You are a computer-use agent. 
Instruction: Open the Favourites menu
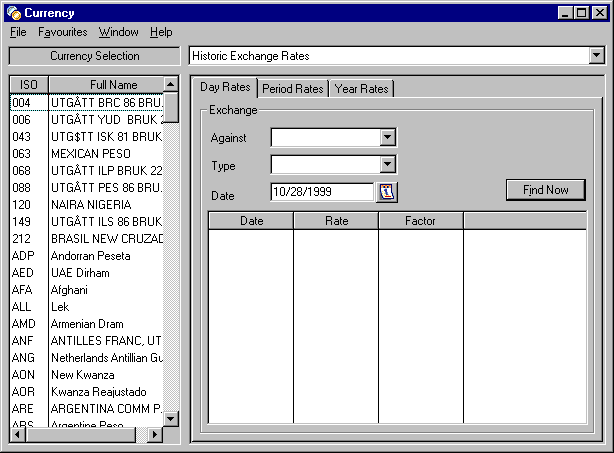point(62,32)
